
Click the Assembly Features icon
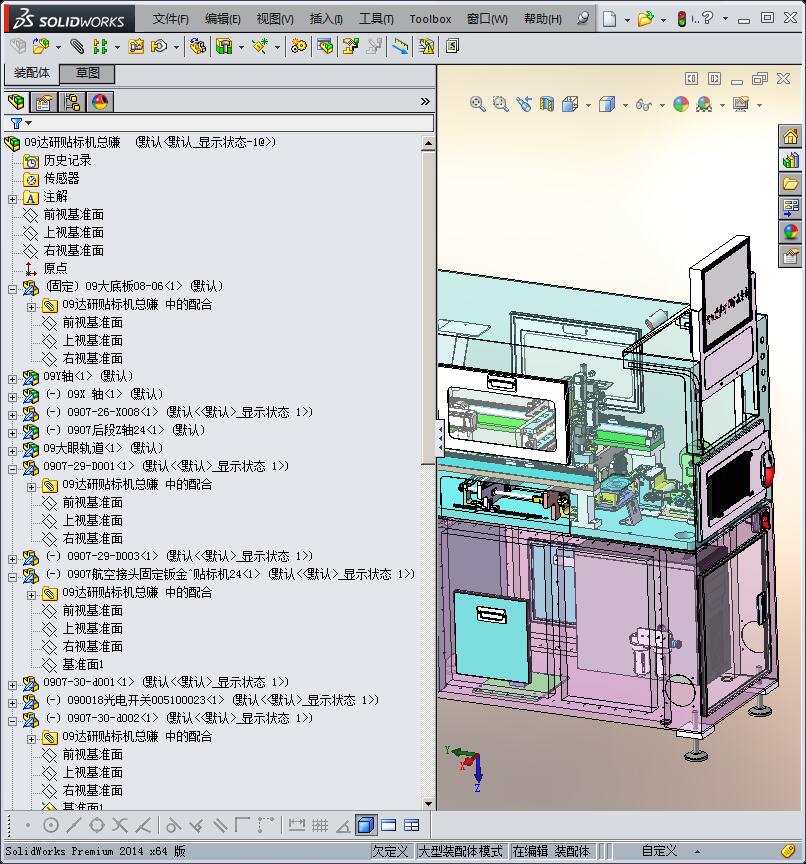224,46
